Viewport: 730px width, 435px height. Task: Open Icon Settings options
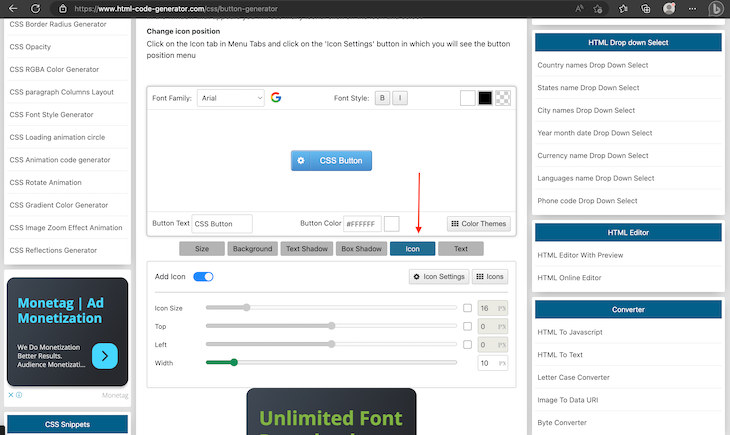[438, 276]
